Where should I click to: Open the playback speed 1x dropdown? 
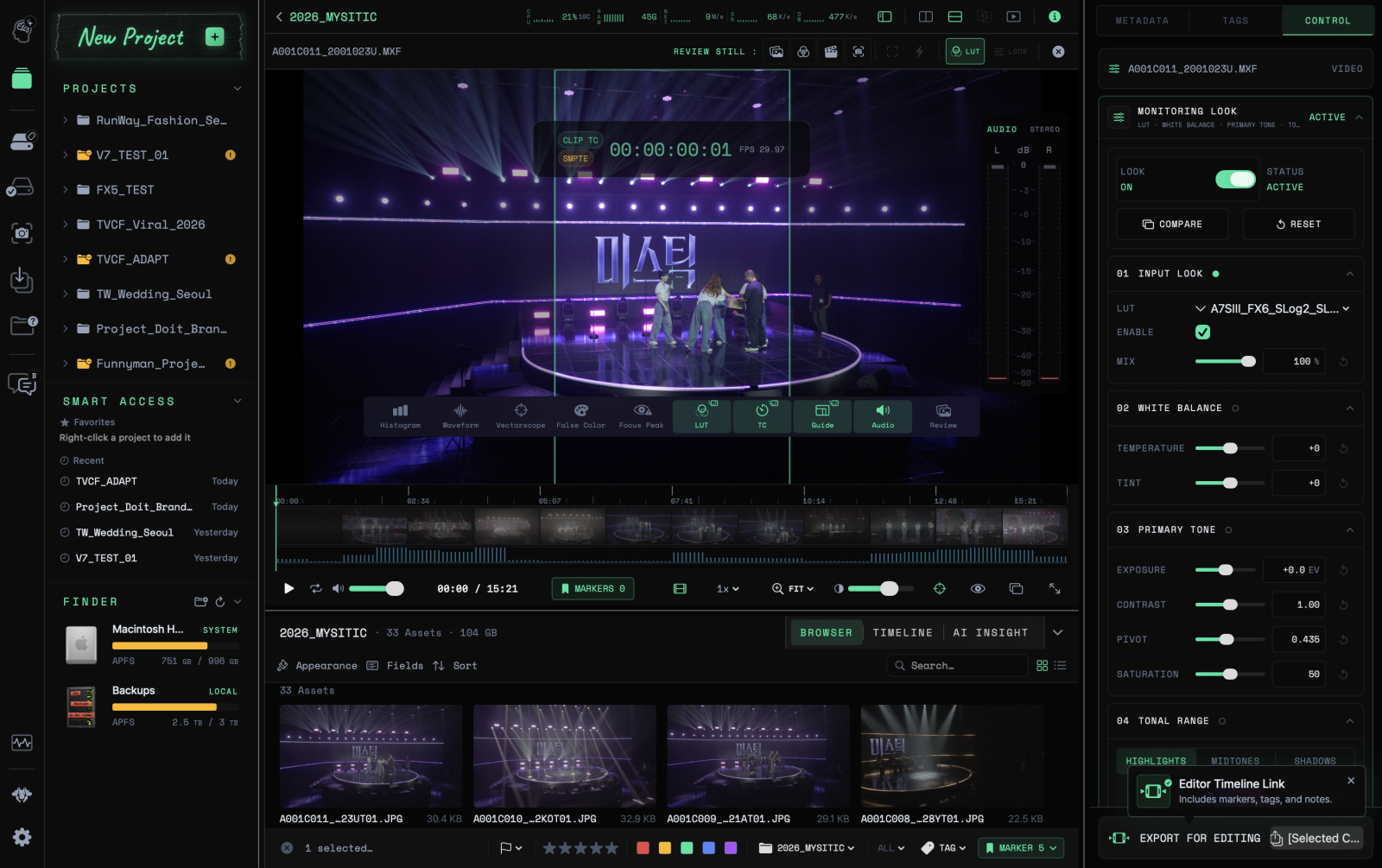pyautogui.click(x=727, y=588)
